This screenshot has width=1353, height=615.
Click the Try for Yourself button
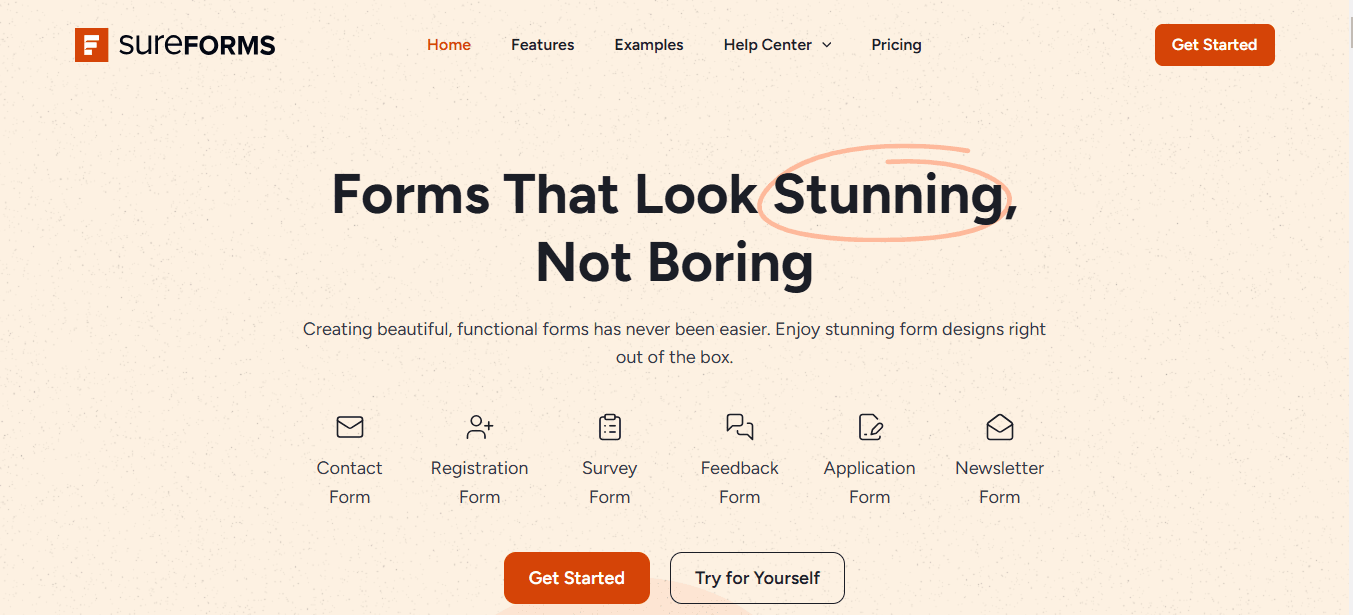(757, 578)
